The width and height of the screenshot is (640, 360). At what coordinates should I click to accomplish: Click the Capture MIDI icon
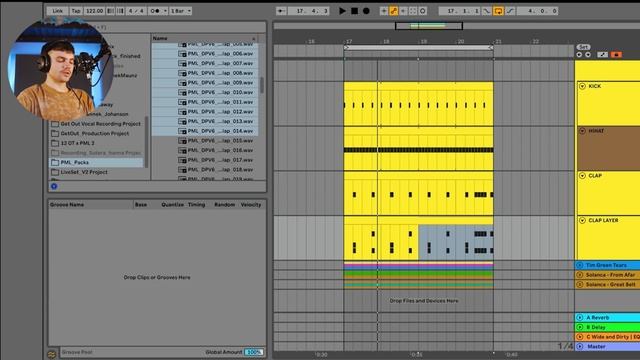(413, 11)
